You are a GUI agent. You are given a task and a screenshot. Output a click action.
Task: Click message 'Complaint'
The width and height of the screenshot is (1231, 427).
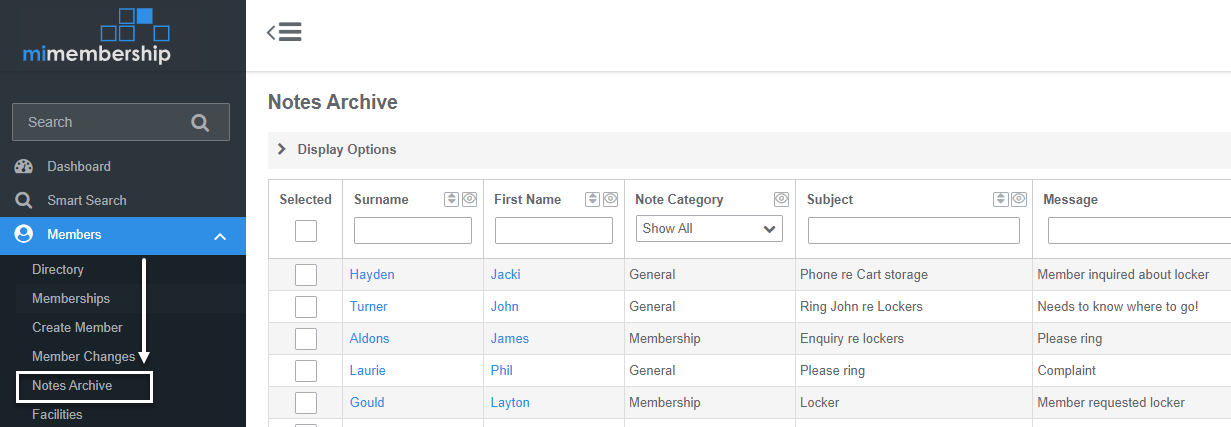coord(1067,371)
